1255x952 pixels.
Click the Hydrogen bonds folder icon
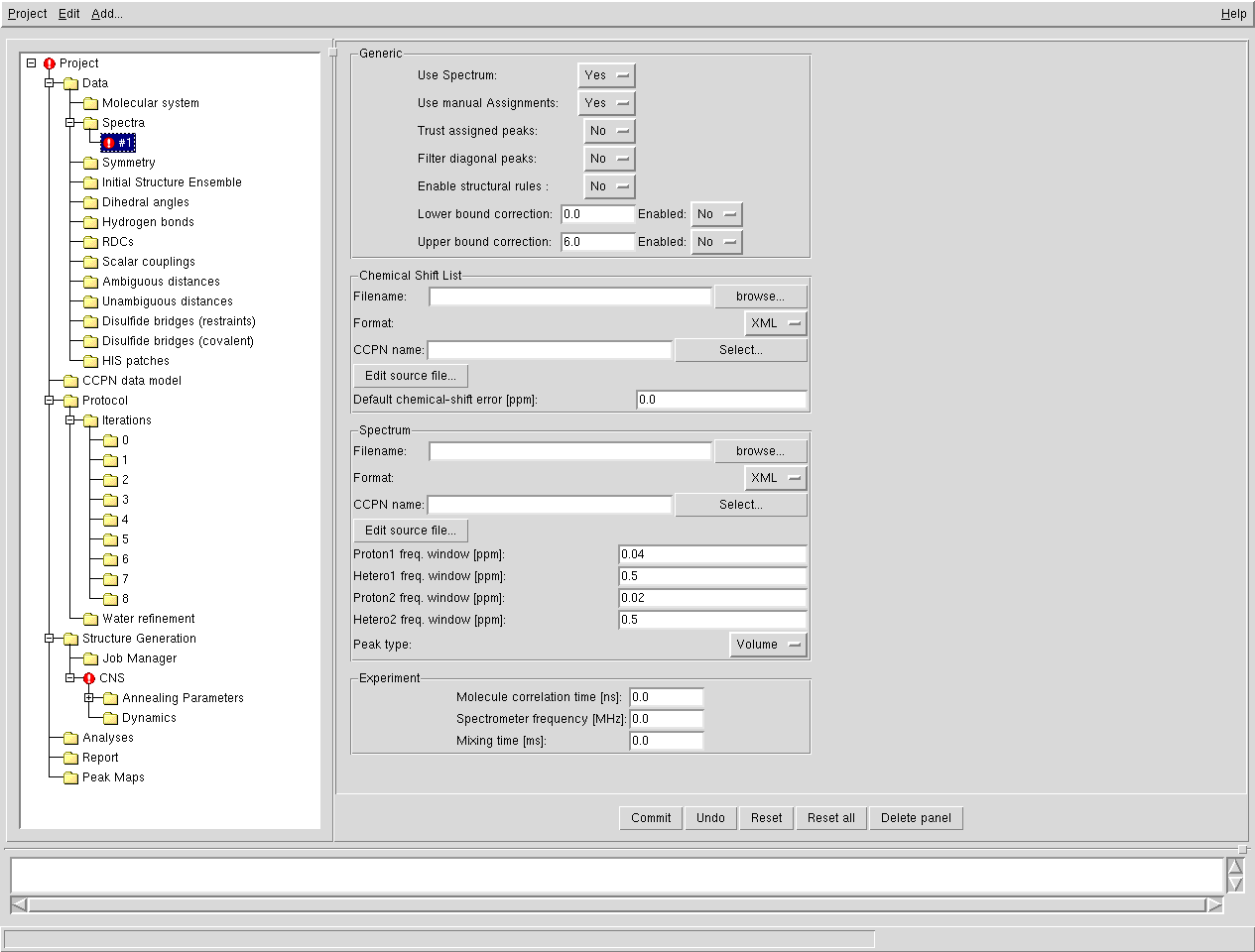90,222
